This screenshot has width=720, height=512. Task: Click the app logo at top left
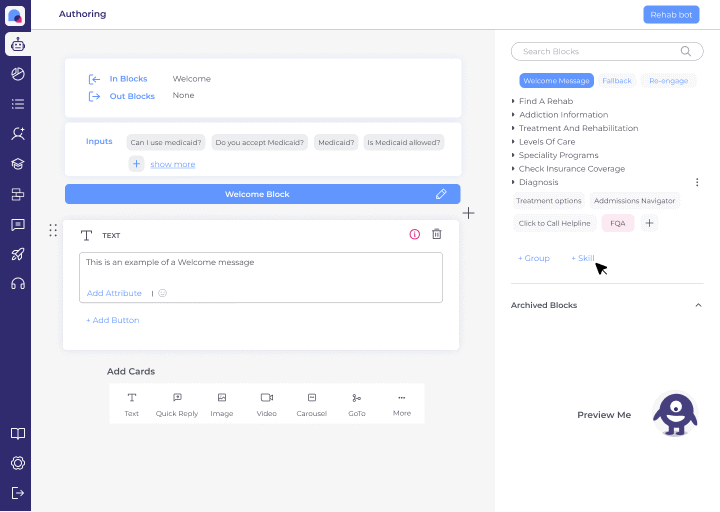15,16
